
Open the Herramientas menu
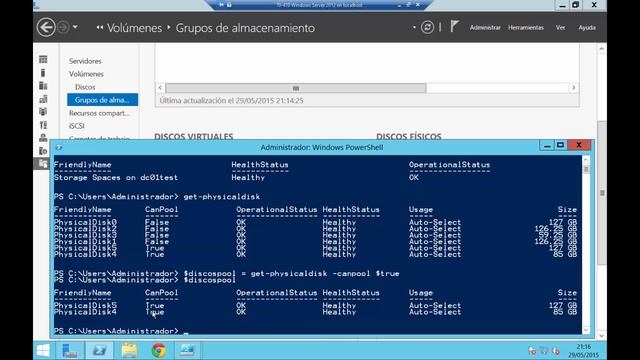(526, 27)
